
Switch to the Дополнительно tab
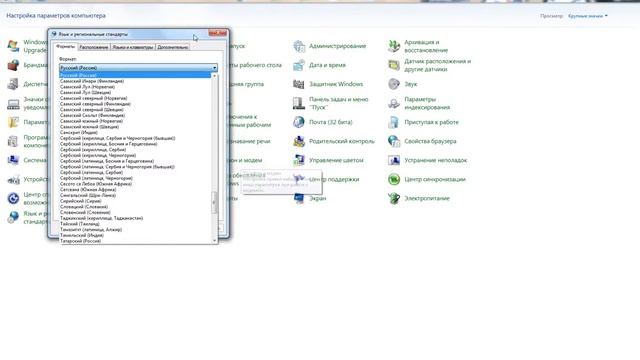pos(173,47)
